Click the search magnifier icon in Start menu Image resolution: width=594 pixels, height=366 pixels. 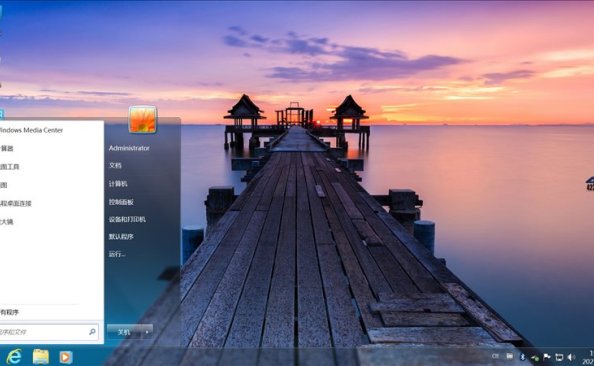pos(92,332)
